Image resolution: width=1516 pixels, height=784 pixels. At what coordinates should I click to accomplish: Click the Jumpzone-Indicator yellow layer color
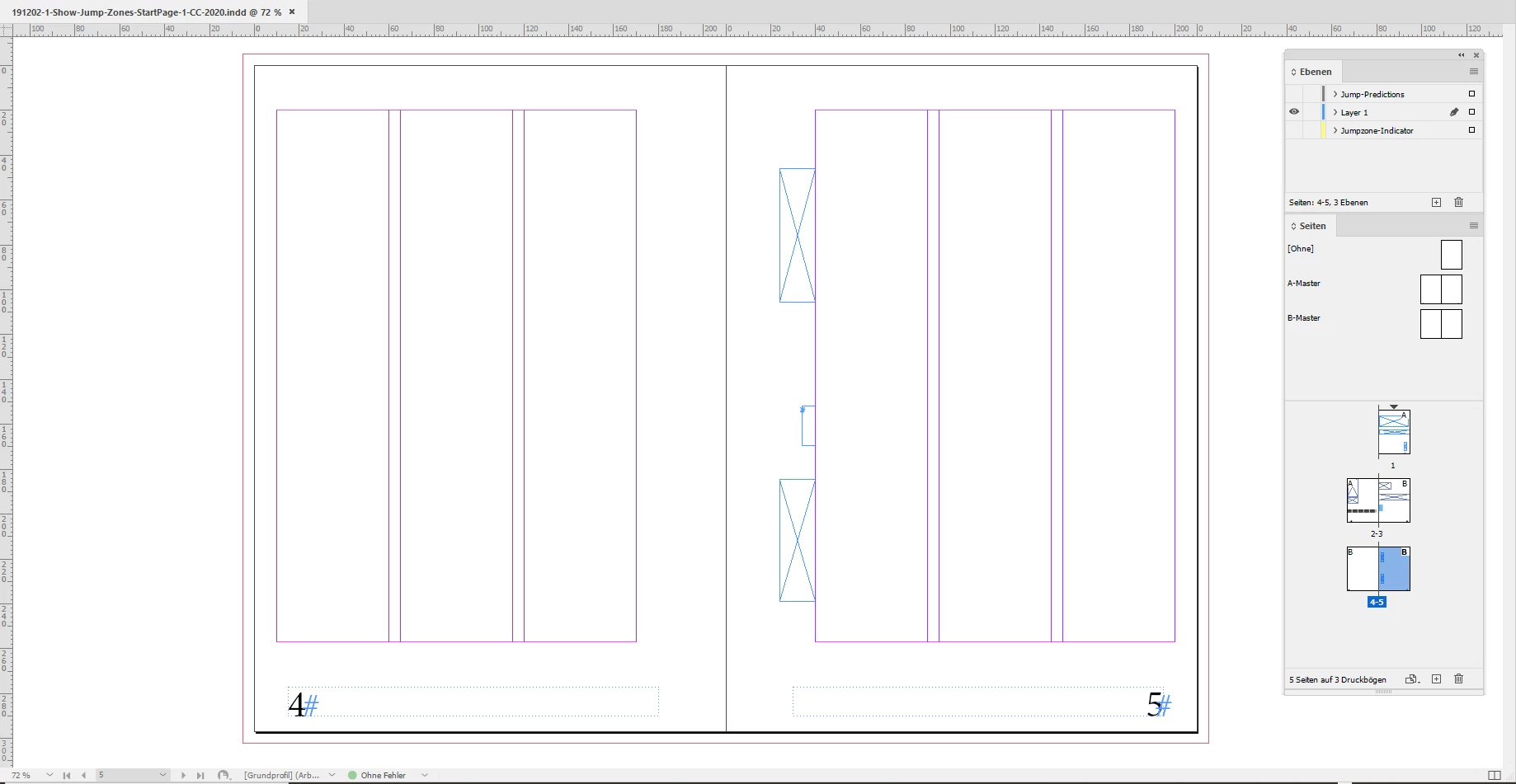tap(1323, 130)
